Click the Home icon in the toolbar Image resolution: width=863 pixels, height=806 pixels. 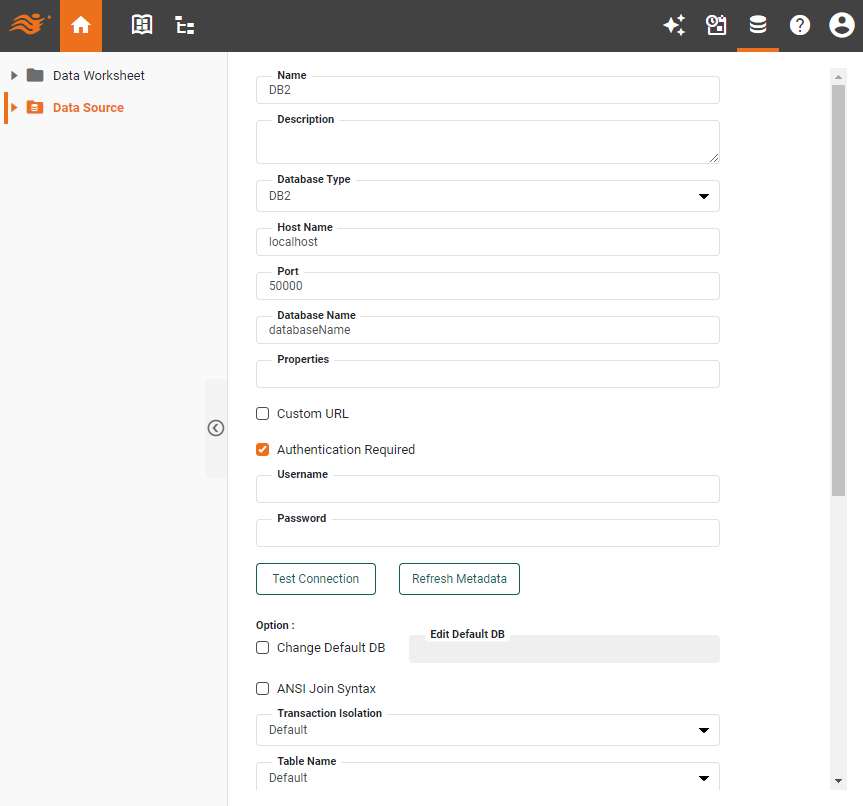(80, 25)
